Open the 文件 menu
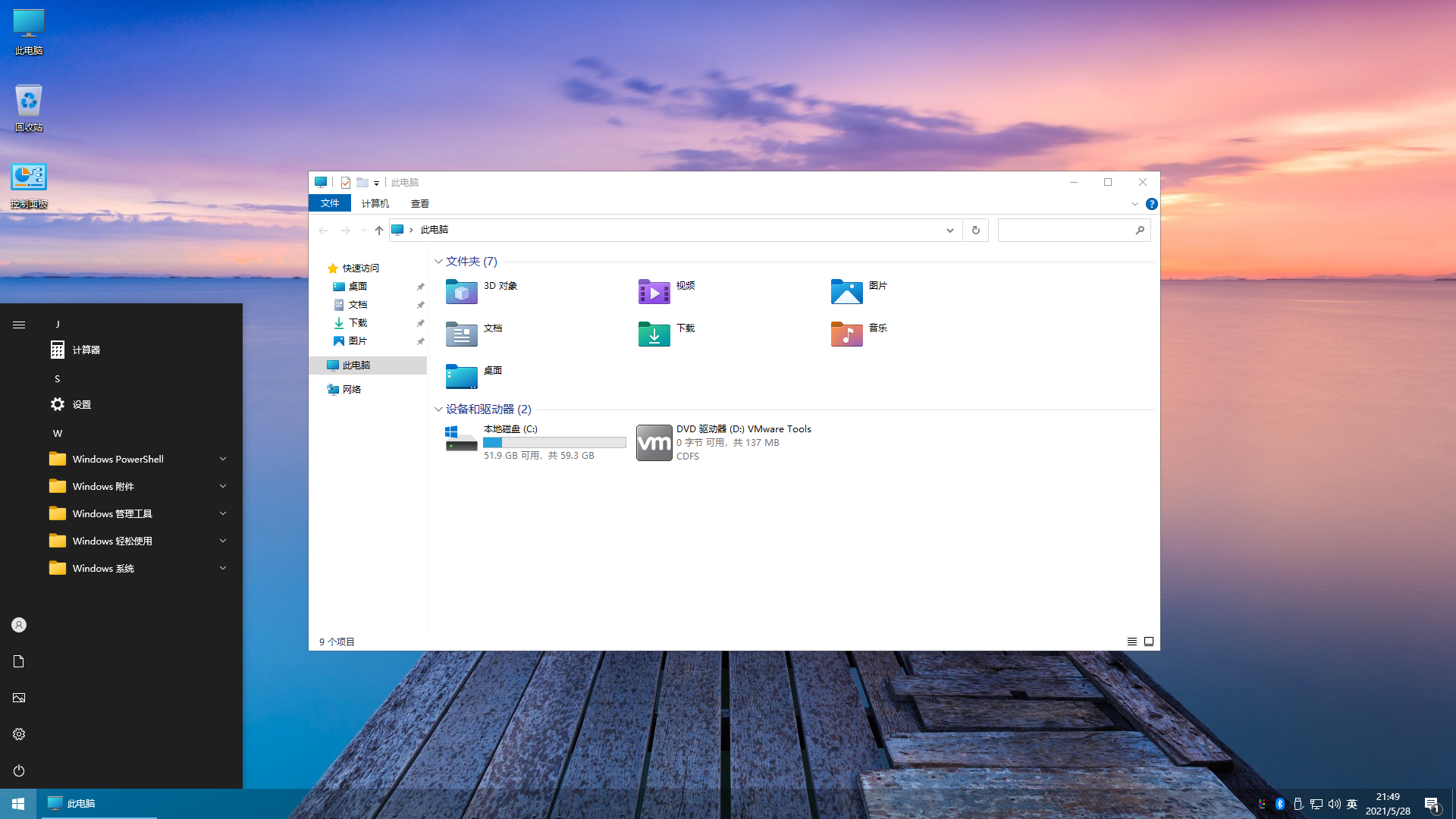 (x=329, y=203)
